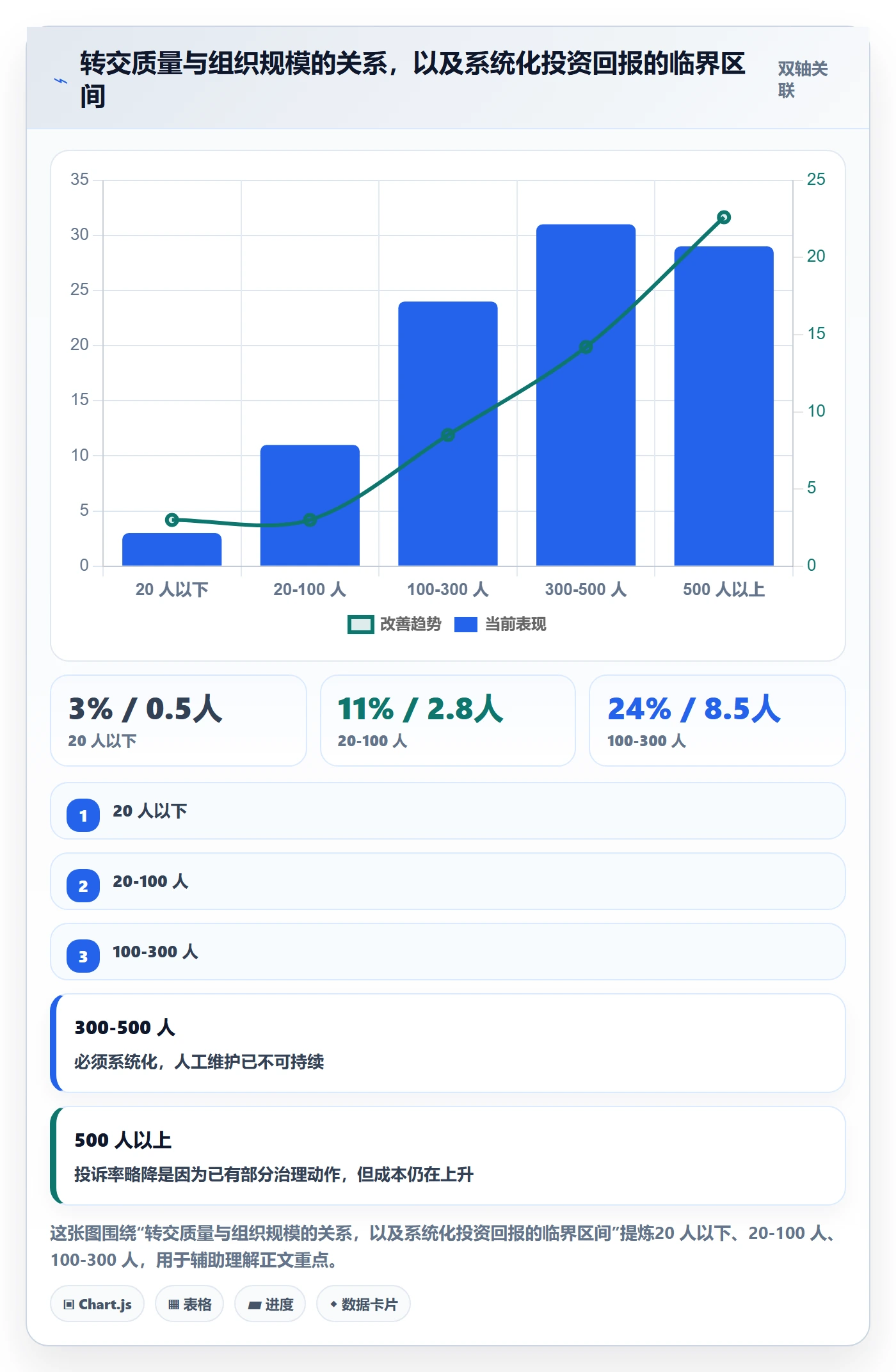This screenshot has width=896, height=1372.
Task: Click the number 3 badge icon
Action: tap(83, 956)
